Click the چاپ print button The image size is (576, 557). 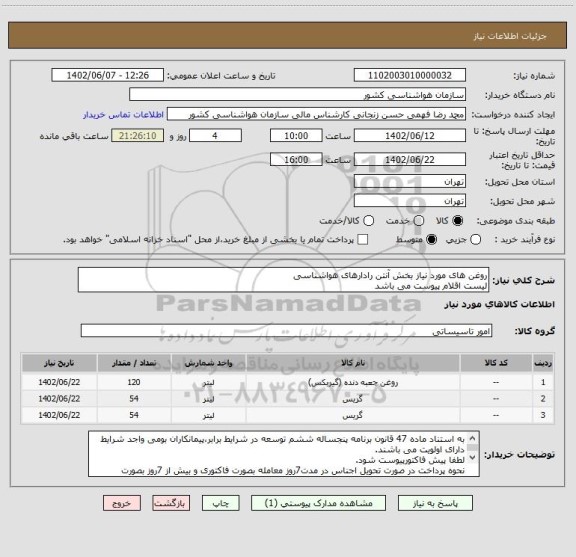pyautogui.click(x=221, y=503)
